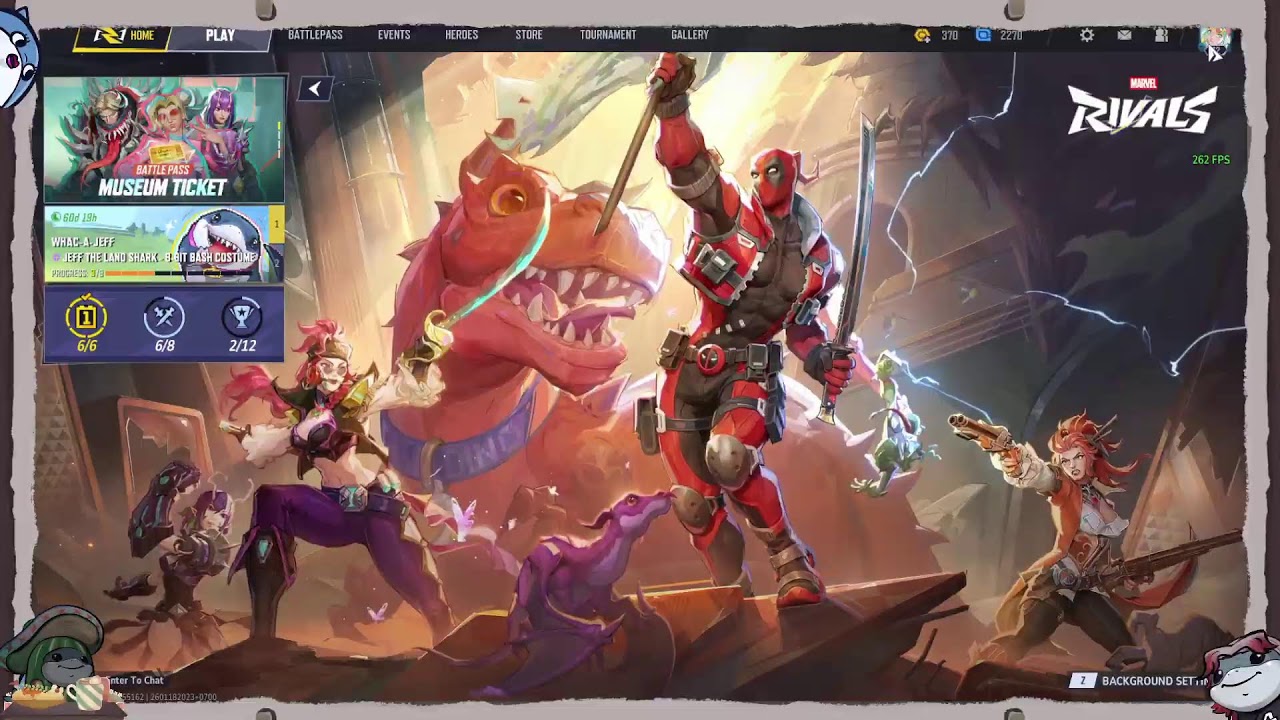Click the blue Units currency icon
The height and width of the screenshot is (720, 1280).
tap(983, 35)
